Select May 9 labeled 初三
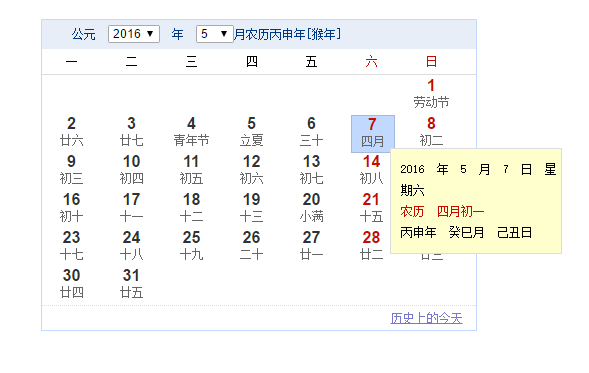The height and width of the screenshot is (373, 589). click(71, 170)
